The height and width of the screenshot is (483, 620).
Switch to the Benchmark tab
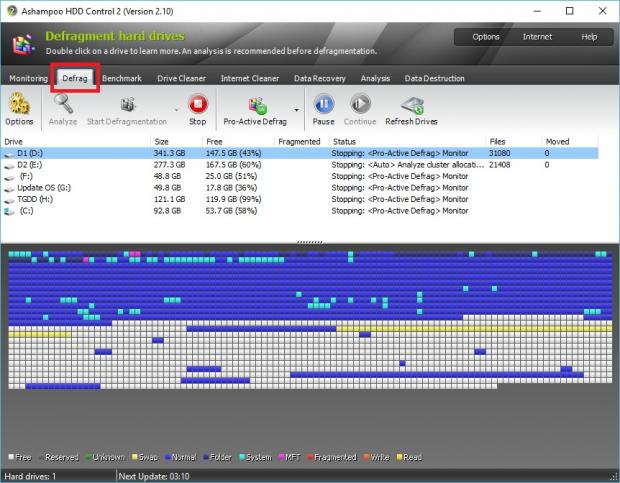pyautogui.click(x=121, y=78)
